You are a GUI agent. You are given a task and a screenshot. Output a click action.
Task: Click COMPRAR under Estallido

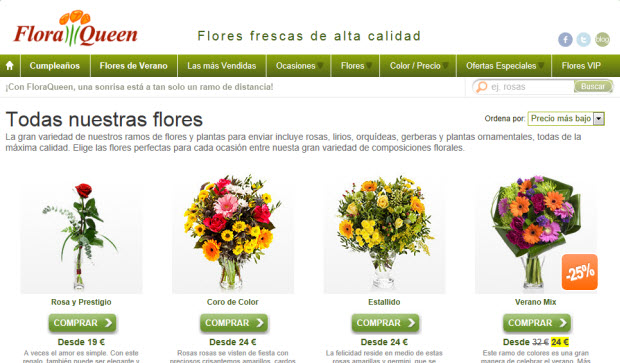(385, 323)
